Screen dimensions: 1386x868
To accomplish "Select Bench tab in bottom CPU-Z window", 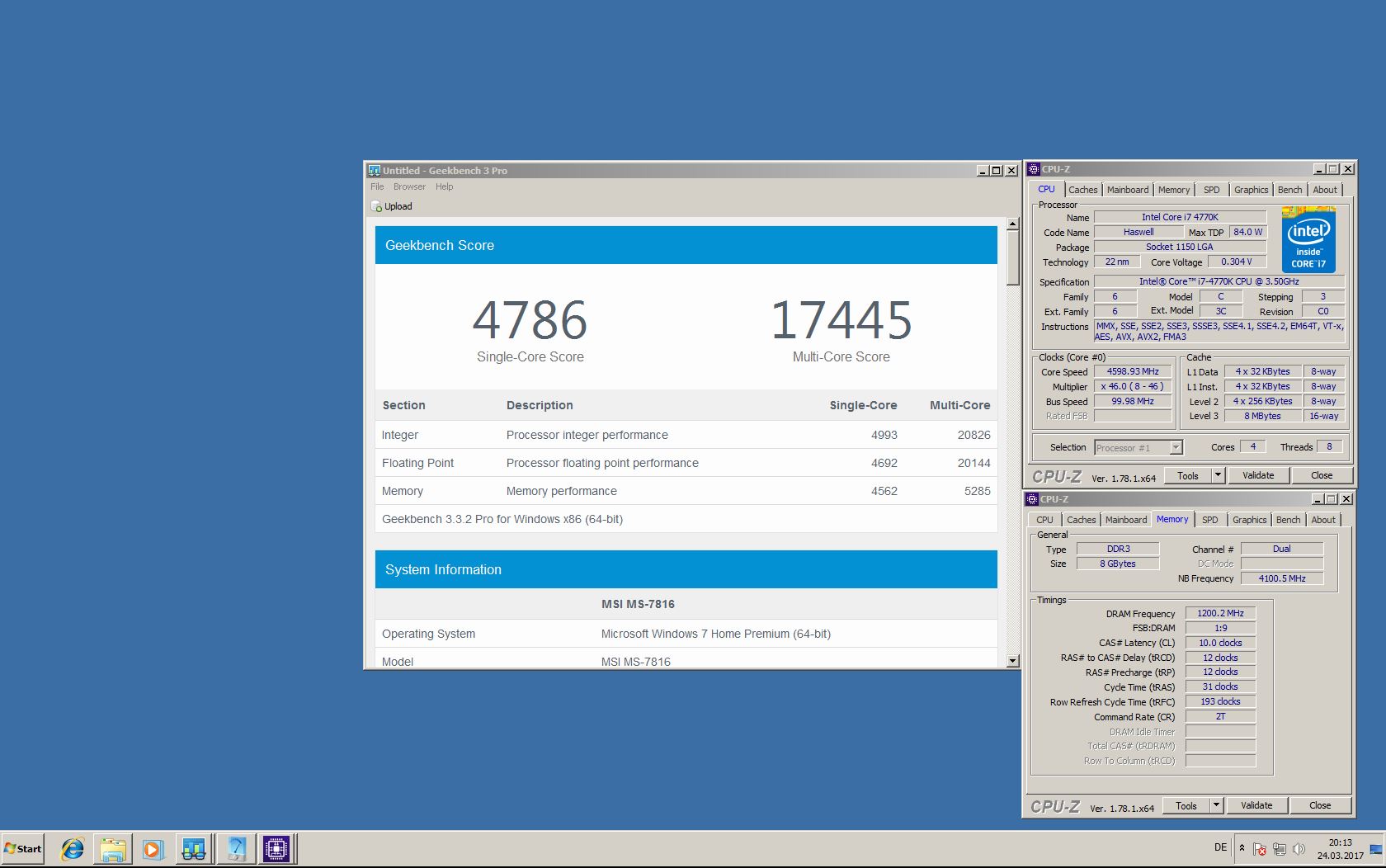I will [1288, 520].
